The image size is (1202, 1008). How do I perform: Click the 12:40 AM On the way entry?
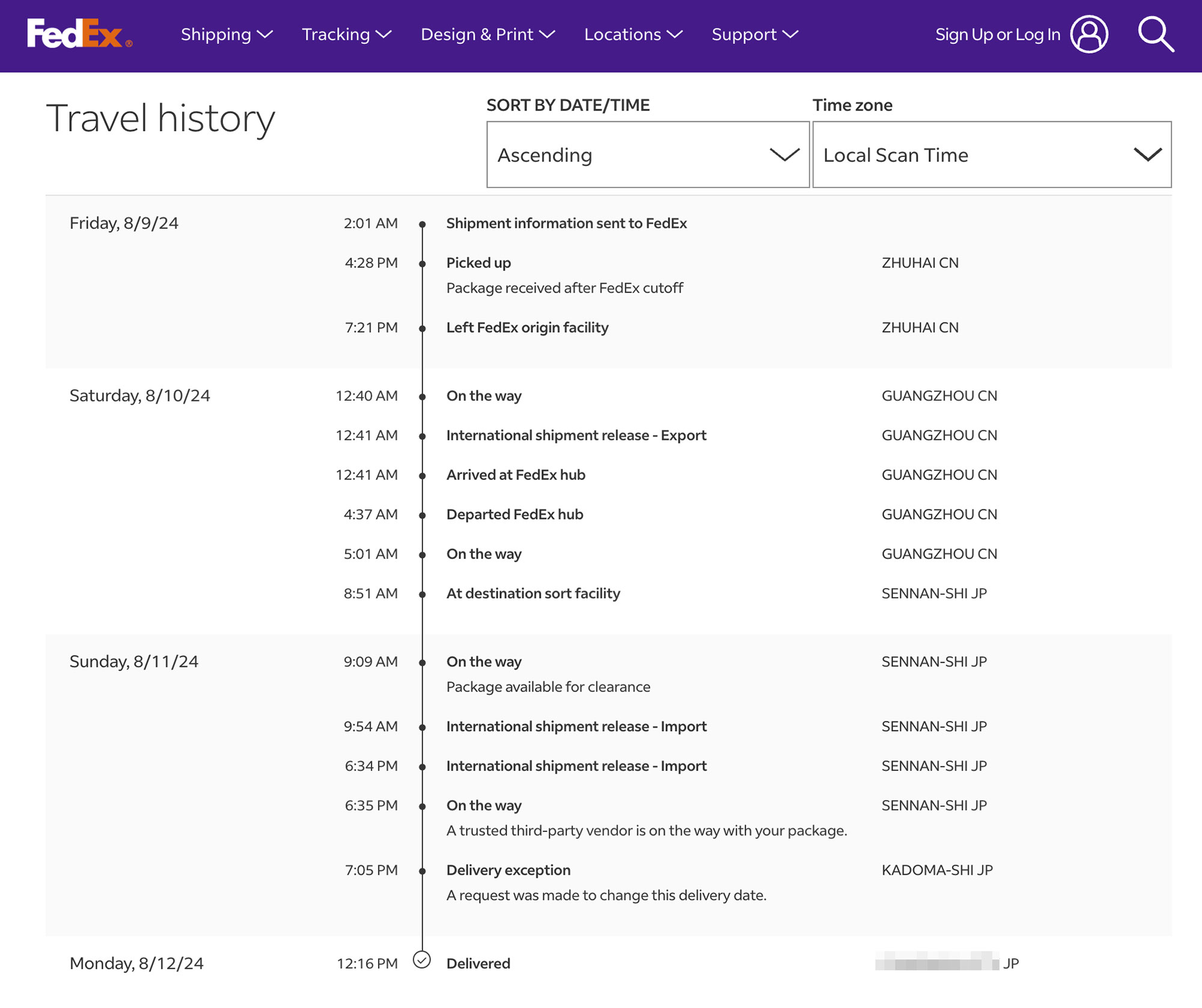pos(484,395)
